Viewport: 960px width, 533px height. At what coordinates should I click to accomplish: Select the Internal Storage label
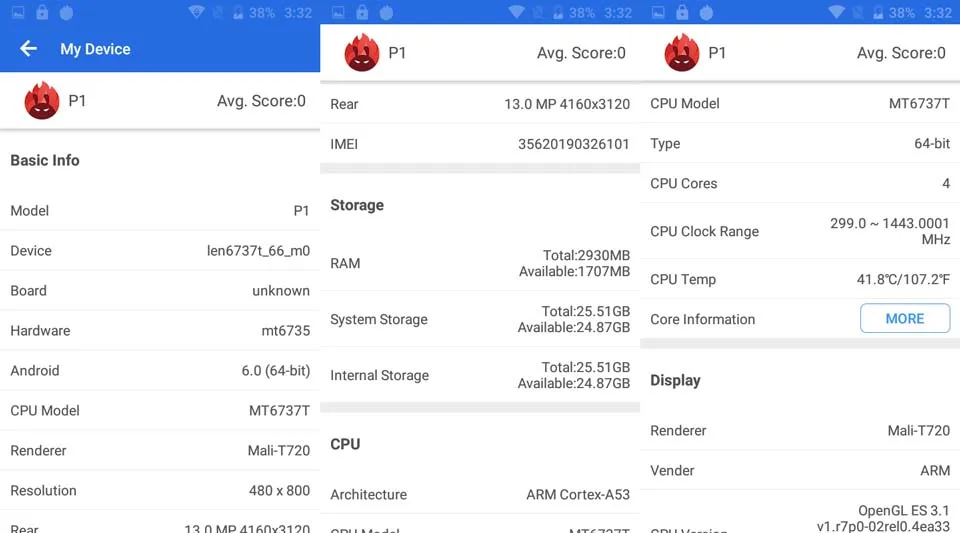[380, 375]
